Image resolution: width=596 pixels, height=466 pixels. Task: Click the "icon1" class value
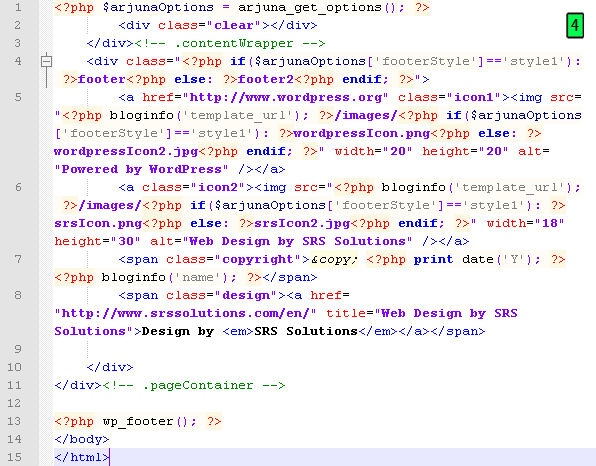(474, 98)
